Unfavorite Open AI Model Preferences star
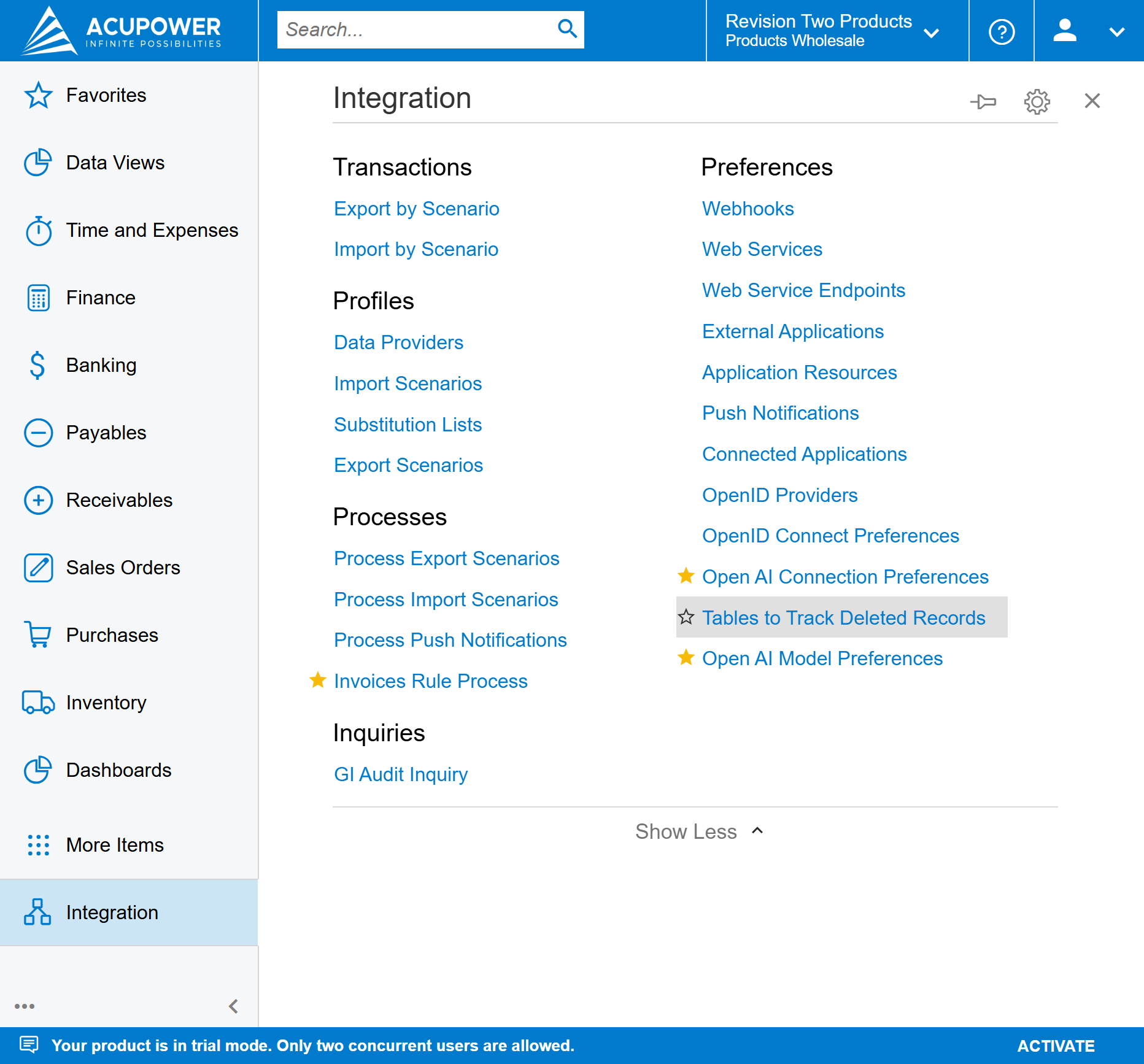 coord(686,658)
